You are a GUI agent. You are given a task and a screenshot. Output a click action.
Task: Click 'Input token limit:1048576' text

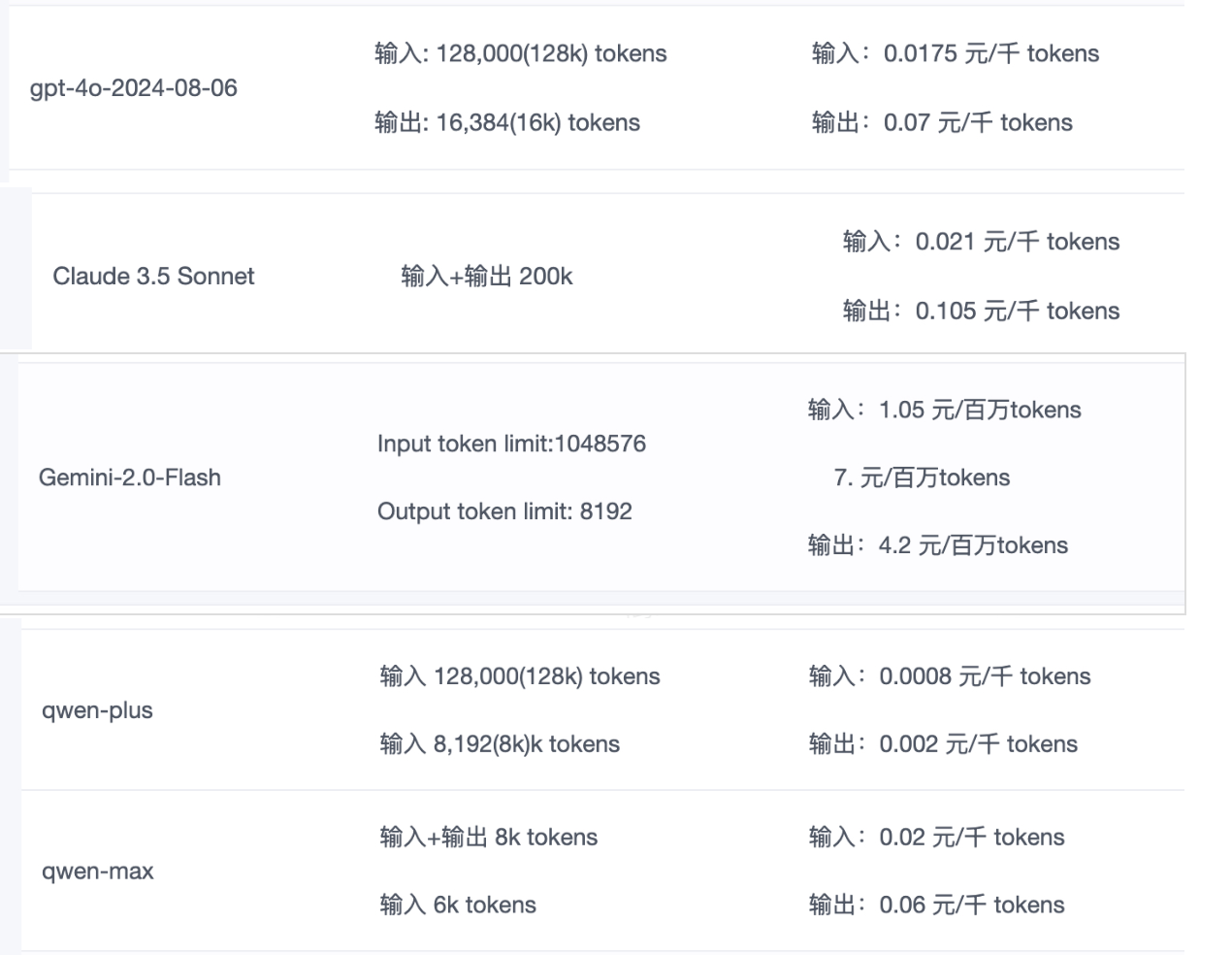click(511, 444)
